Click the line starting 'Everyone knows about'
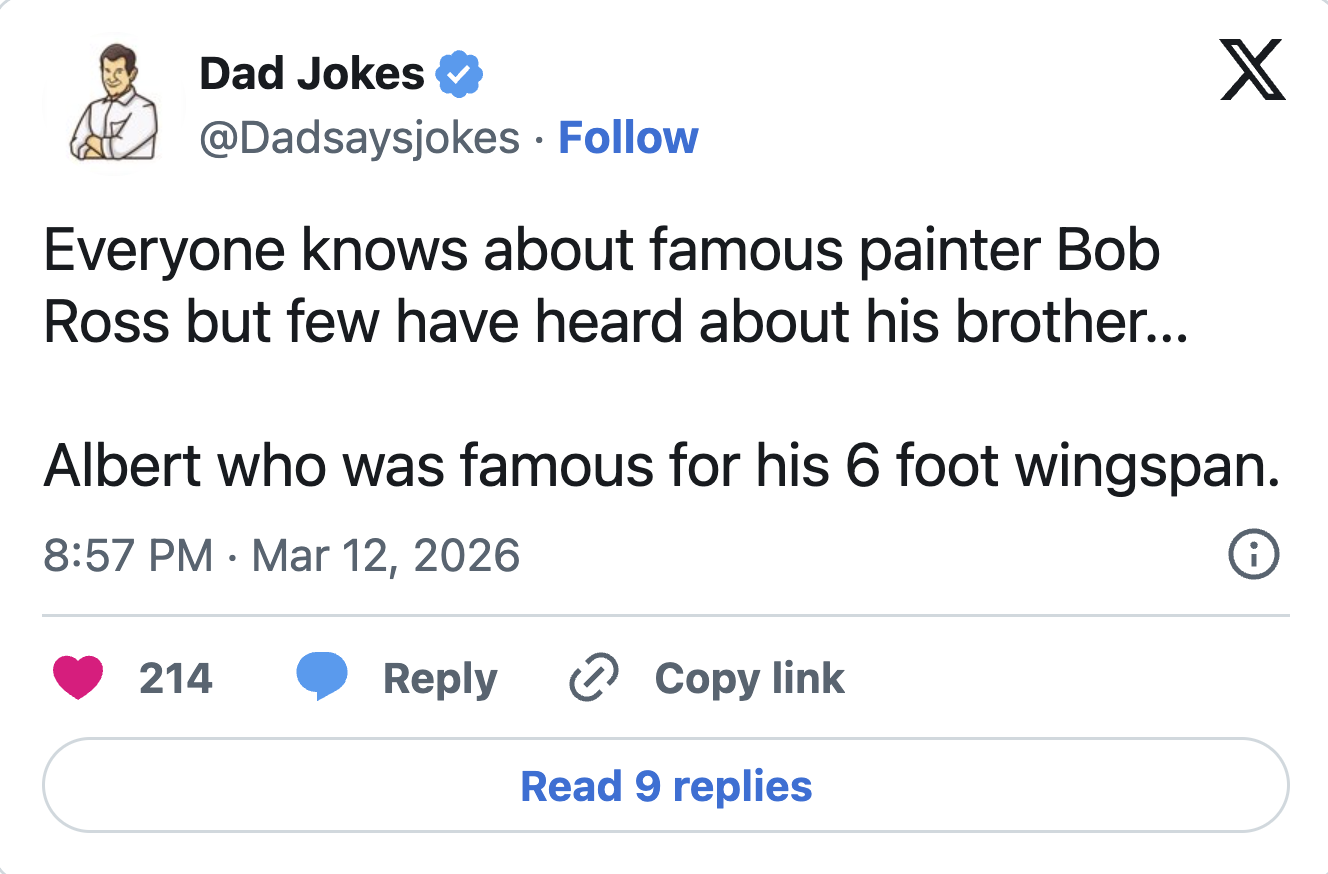1328x874 pixels. [x=601, y=251]
